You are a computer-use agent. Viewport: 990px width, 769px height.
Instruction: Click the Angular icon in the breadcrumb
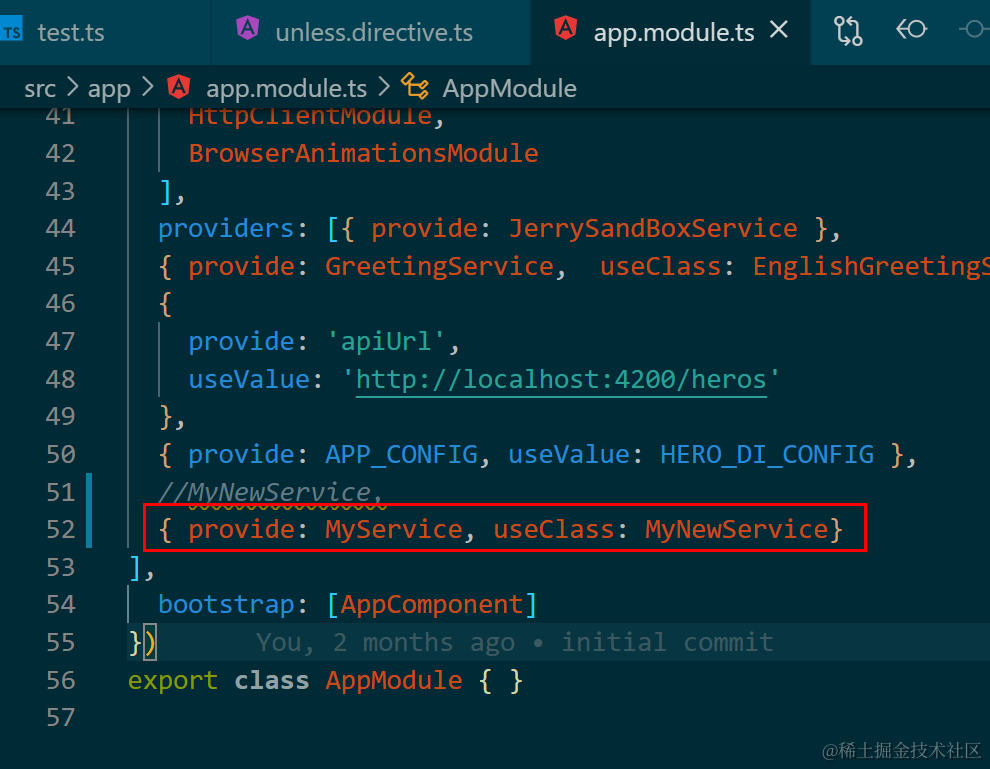coord(179,86)
